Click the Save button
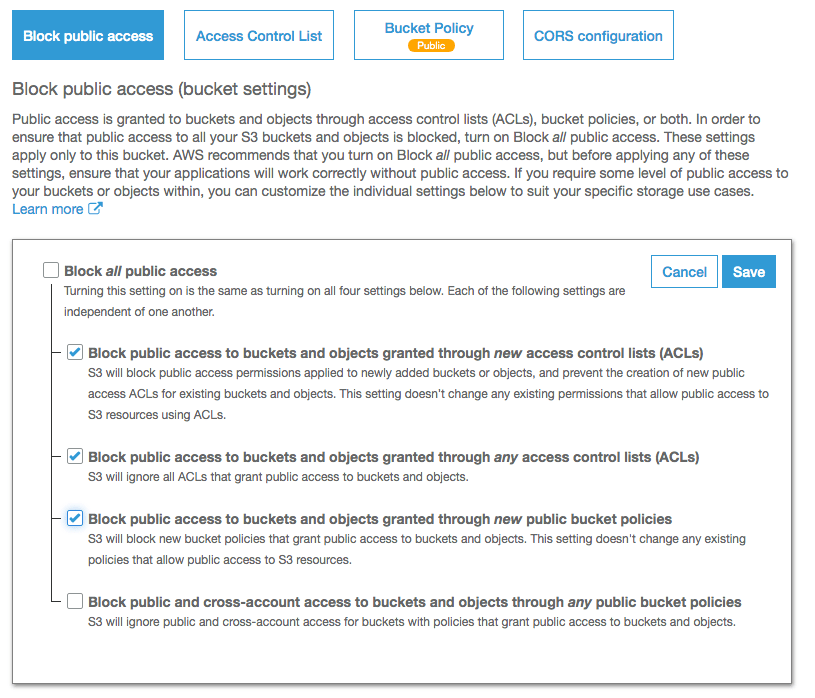The height and width of the screenshot is (698, 815). (748, 271)
